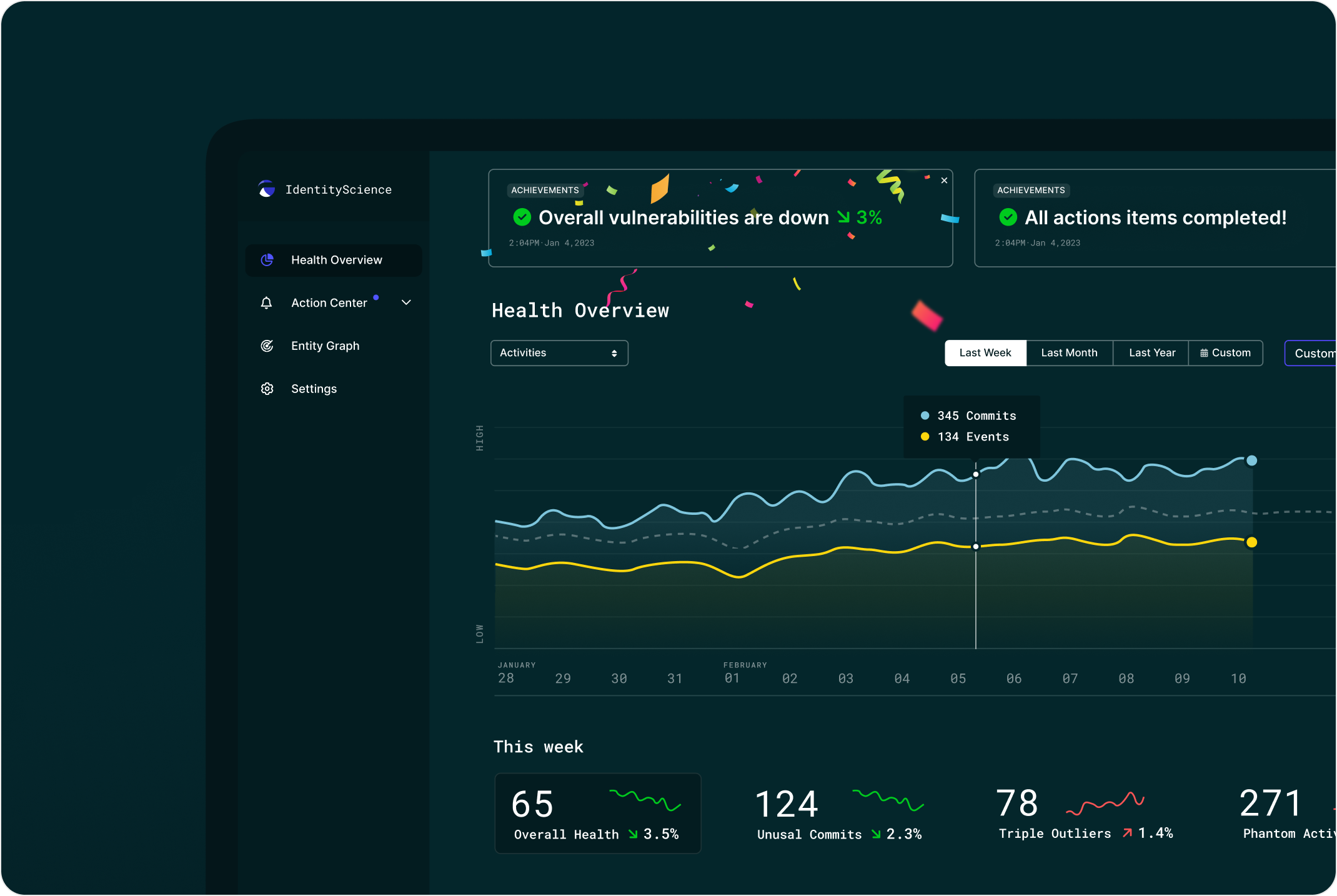
Task: Click the red up arrow beside 1.4%
Action: click(1128, 833)
